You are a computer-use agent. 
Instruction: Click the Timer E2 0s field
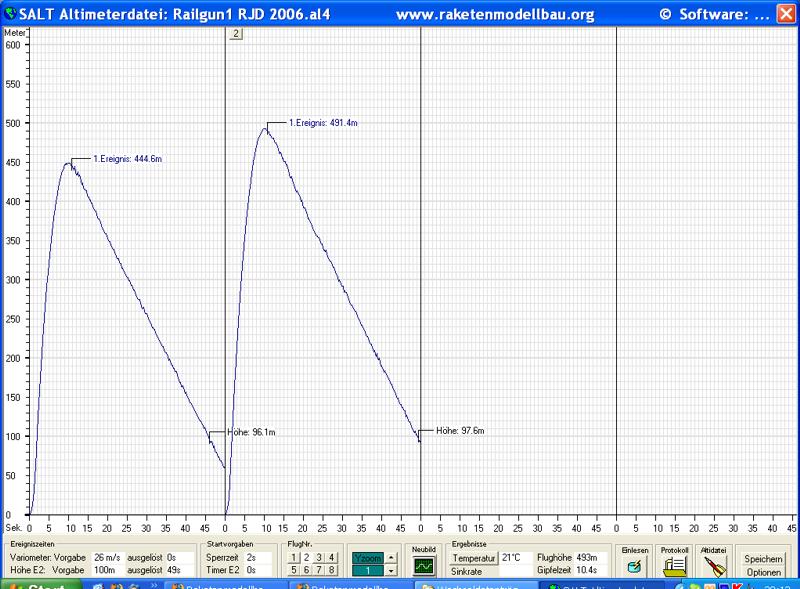[x=258, y=570]
